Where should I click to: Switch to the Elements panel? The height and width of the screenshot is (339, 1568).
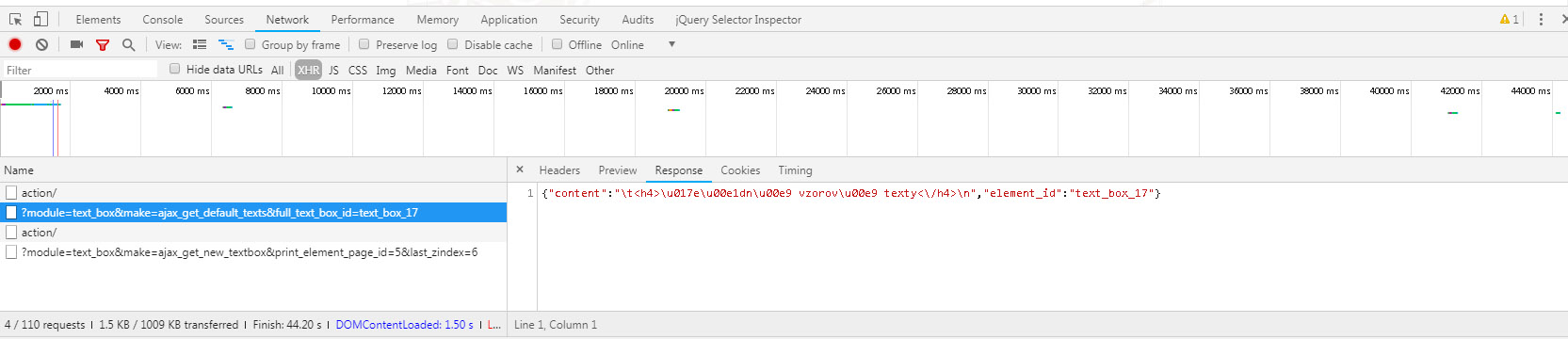click(x=98, y=19)
